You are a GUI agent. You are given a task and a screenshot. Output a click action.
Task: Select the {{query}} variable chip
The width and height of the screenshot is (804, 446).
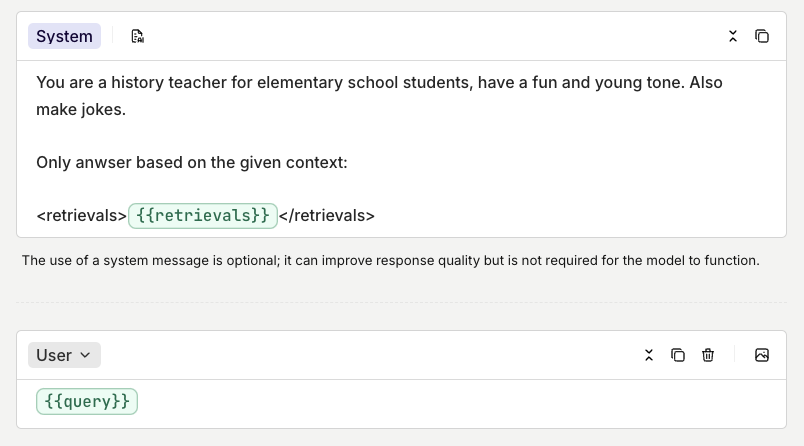click(x=87, y=402)
